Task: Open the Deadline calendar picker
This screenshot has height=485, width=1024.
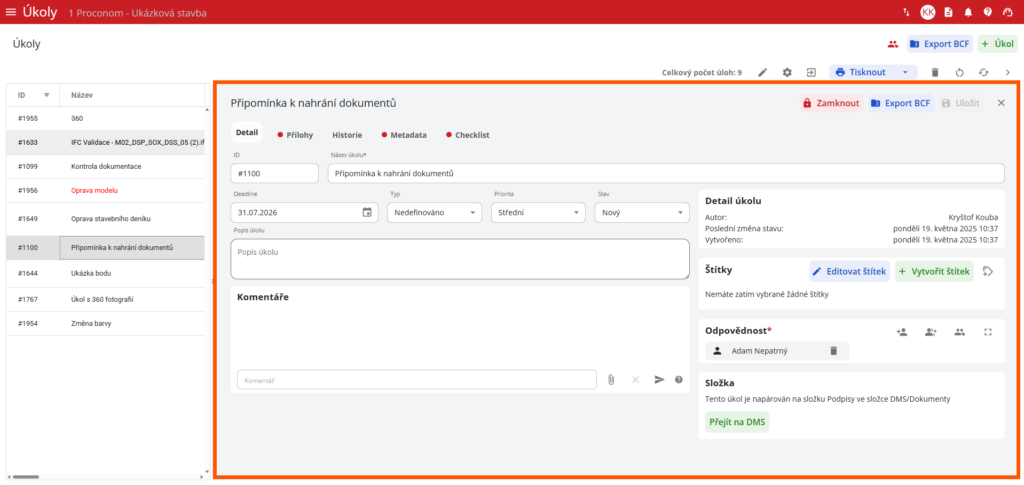Action: tap(367, 212)
